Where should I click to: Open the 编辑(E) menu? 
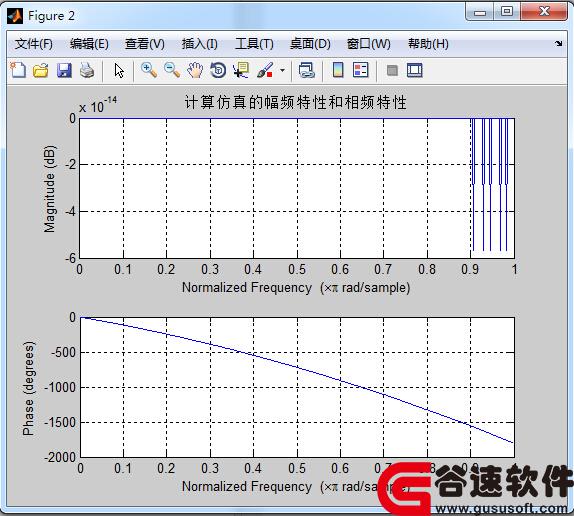pos(89,44)
